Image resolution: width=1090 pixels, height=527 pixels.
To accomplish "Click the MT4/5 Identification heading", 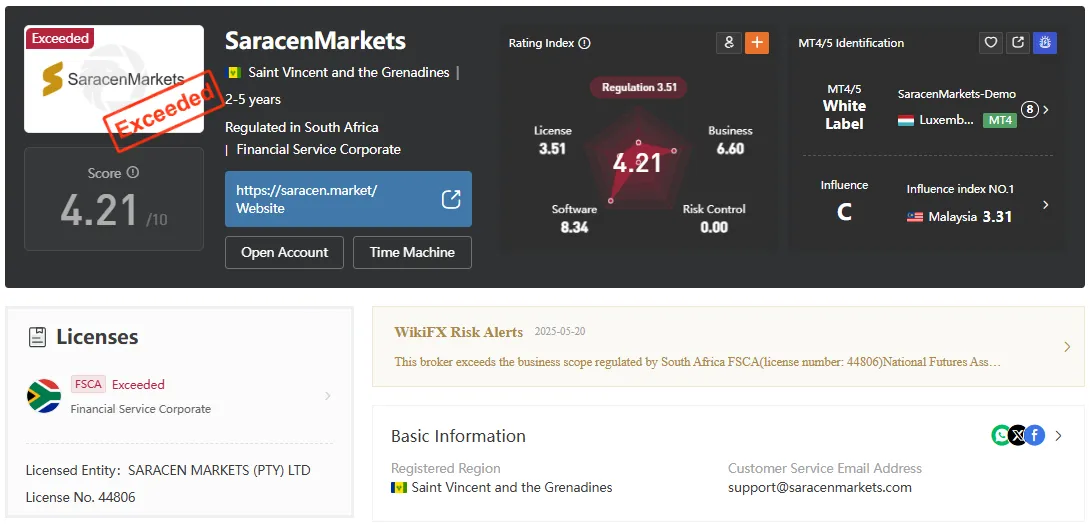I will 851,43.
